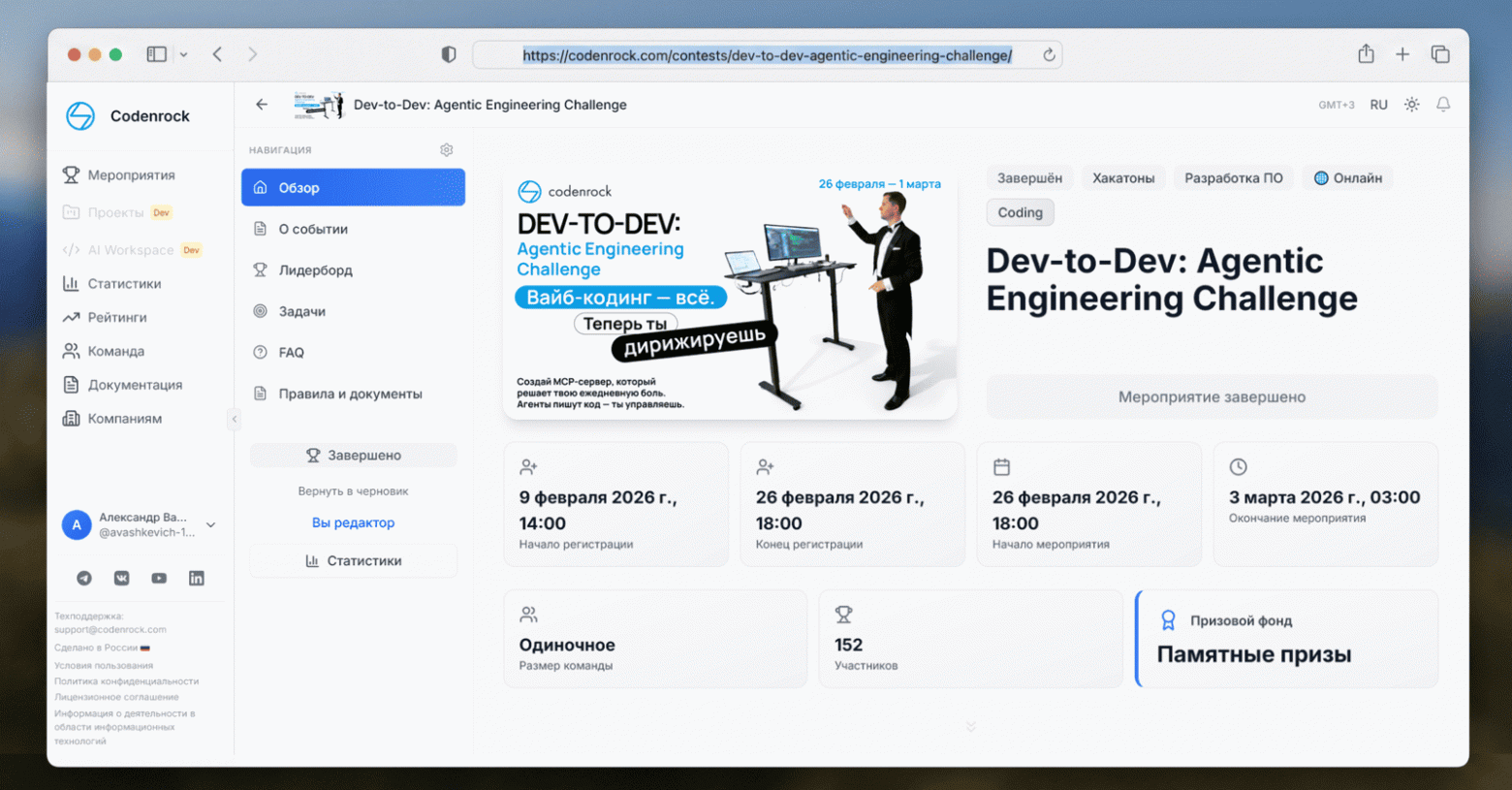Image resolution: width=1512 pixels, height=790 pixels.
Task: Toggle the light/dark theme sun icon
Action: tap(1412, 105)
